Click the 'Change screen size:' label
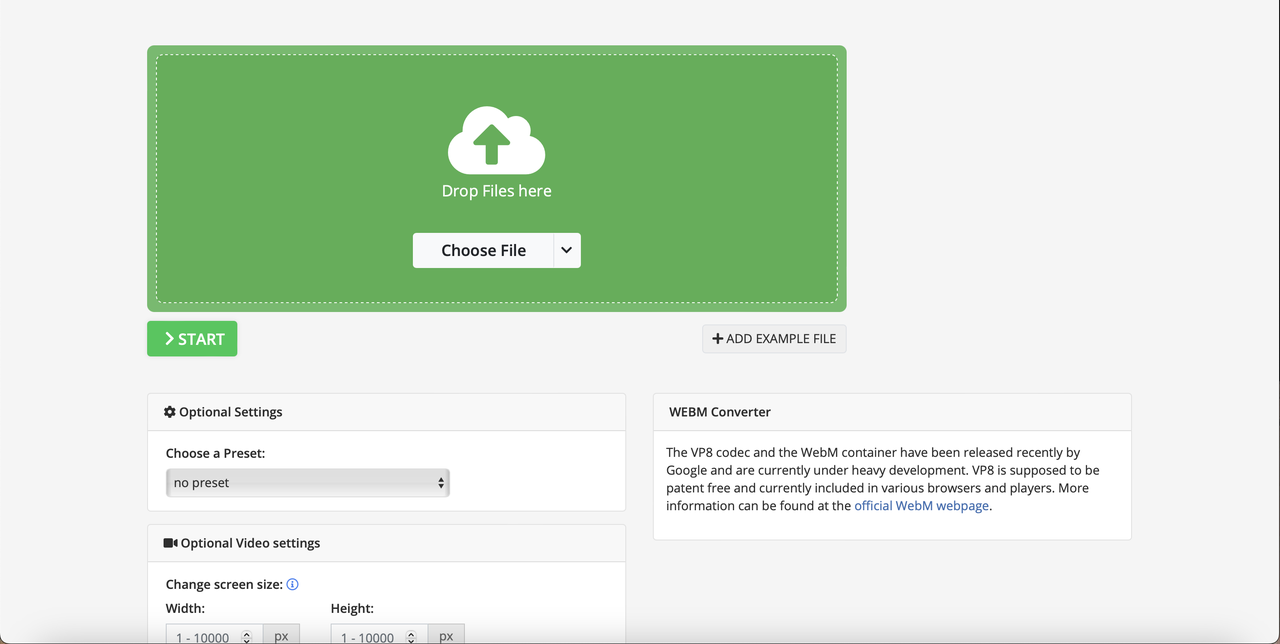 224,585
